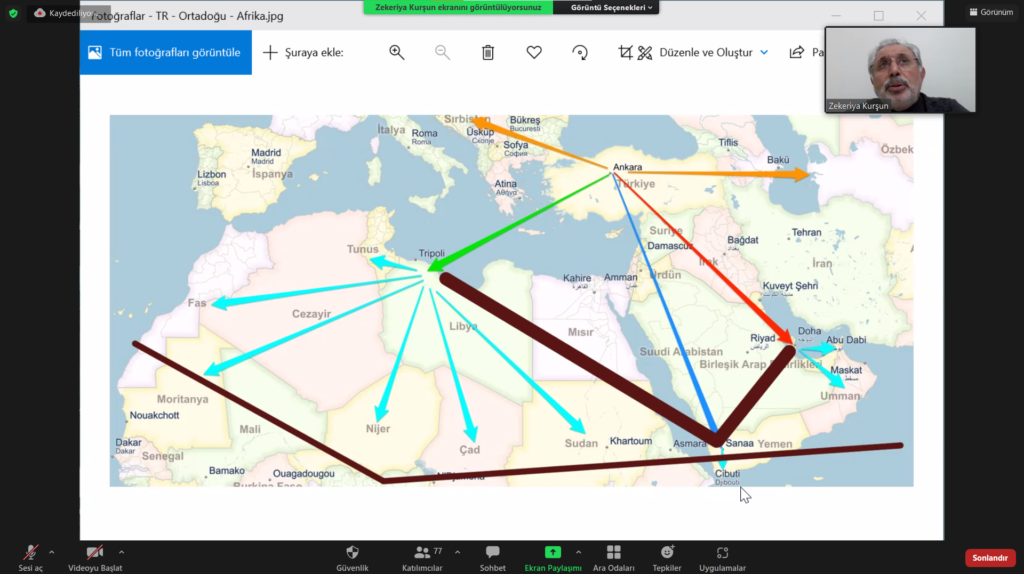Open Güvenlik security options
Viewport: 1024px width, 574px height.
(x=352, y=558)
